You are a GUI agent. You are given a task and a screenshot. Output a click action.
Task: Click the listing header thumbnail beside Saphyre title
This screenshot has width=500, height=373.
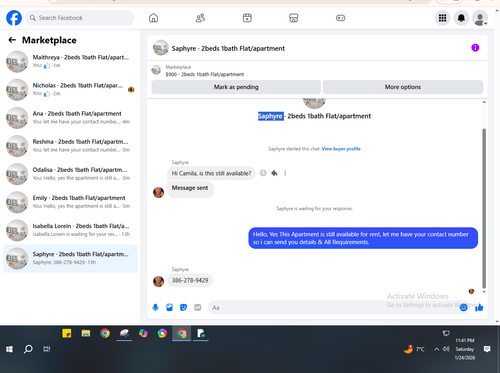click(161, 48)
